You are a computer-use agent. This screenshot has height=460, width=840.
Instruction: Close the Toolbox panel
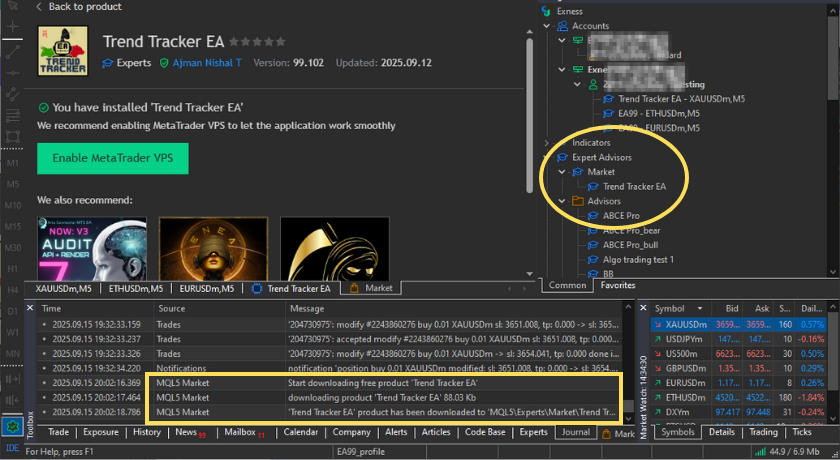click(x=30, y=308)
